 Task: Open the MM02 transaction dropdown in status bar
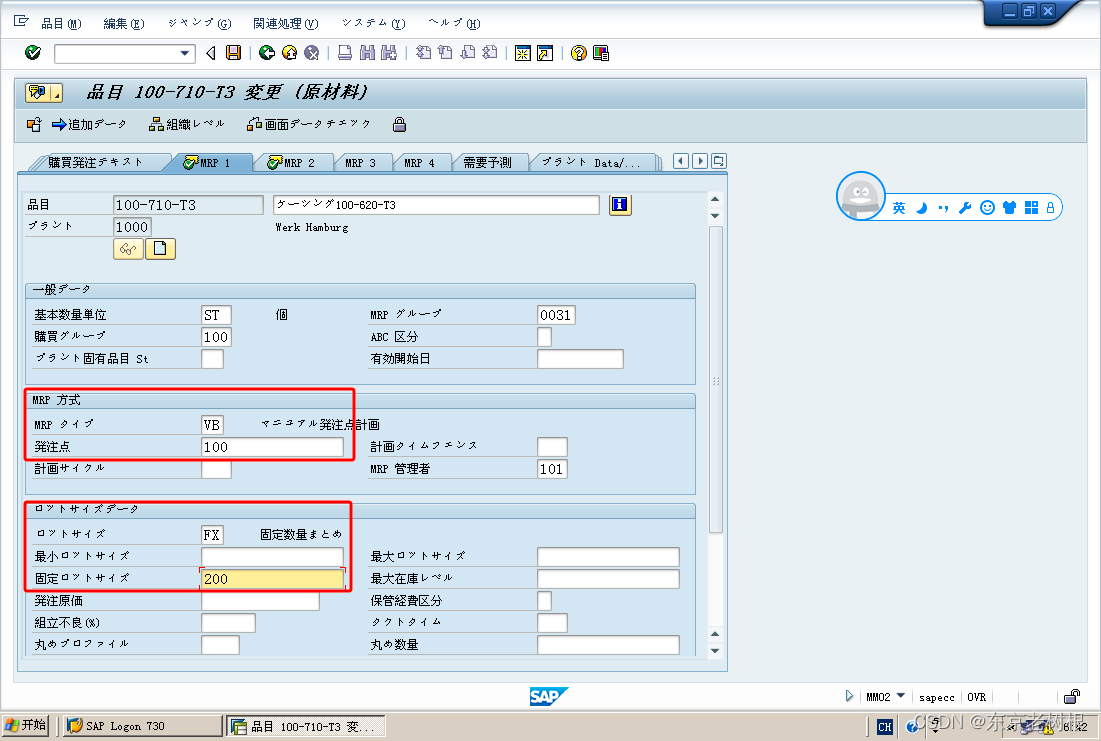click(899, 697)
